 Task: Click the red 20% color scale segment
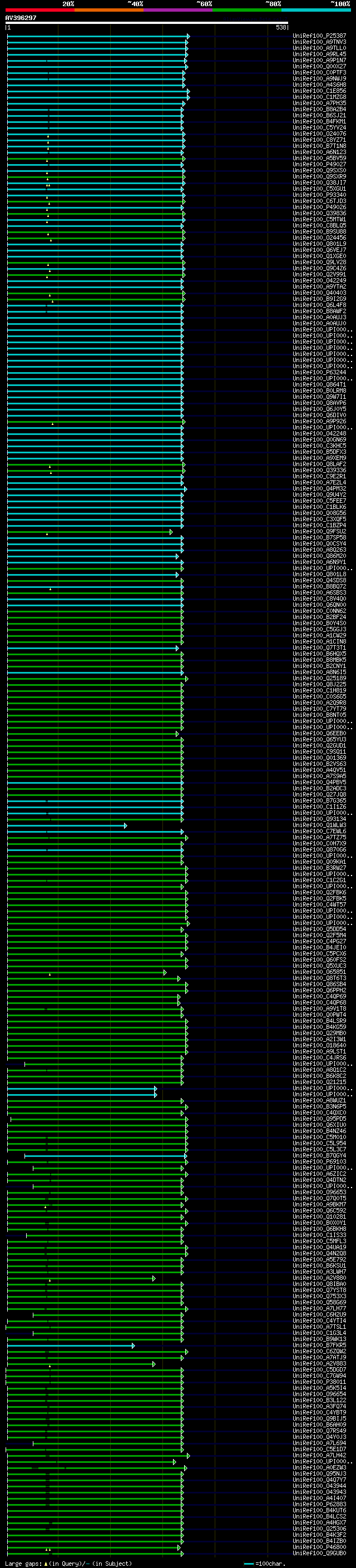point(39,10)
